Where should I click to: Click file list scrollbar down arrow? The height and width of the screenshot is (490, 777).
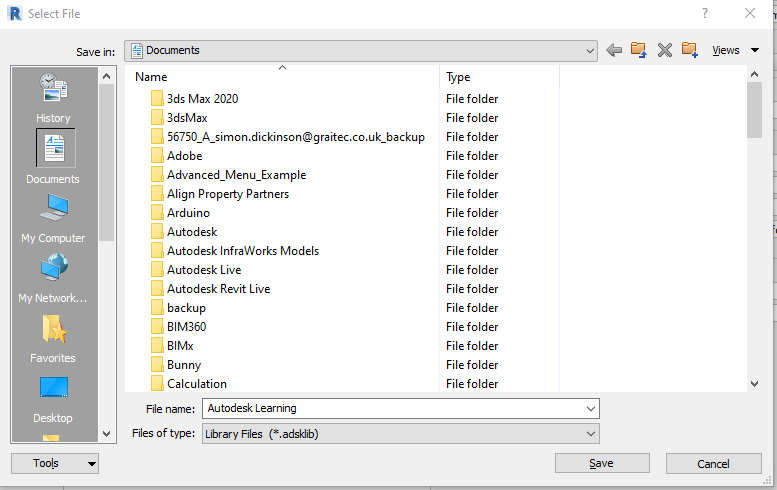point(755,383)
